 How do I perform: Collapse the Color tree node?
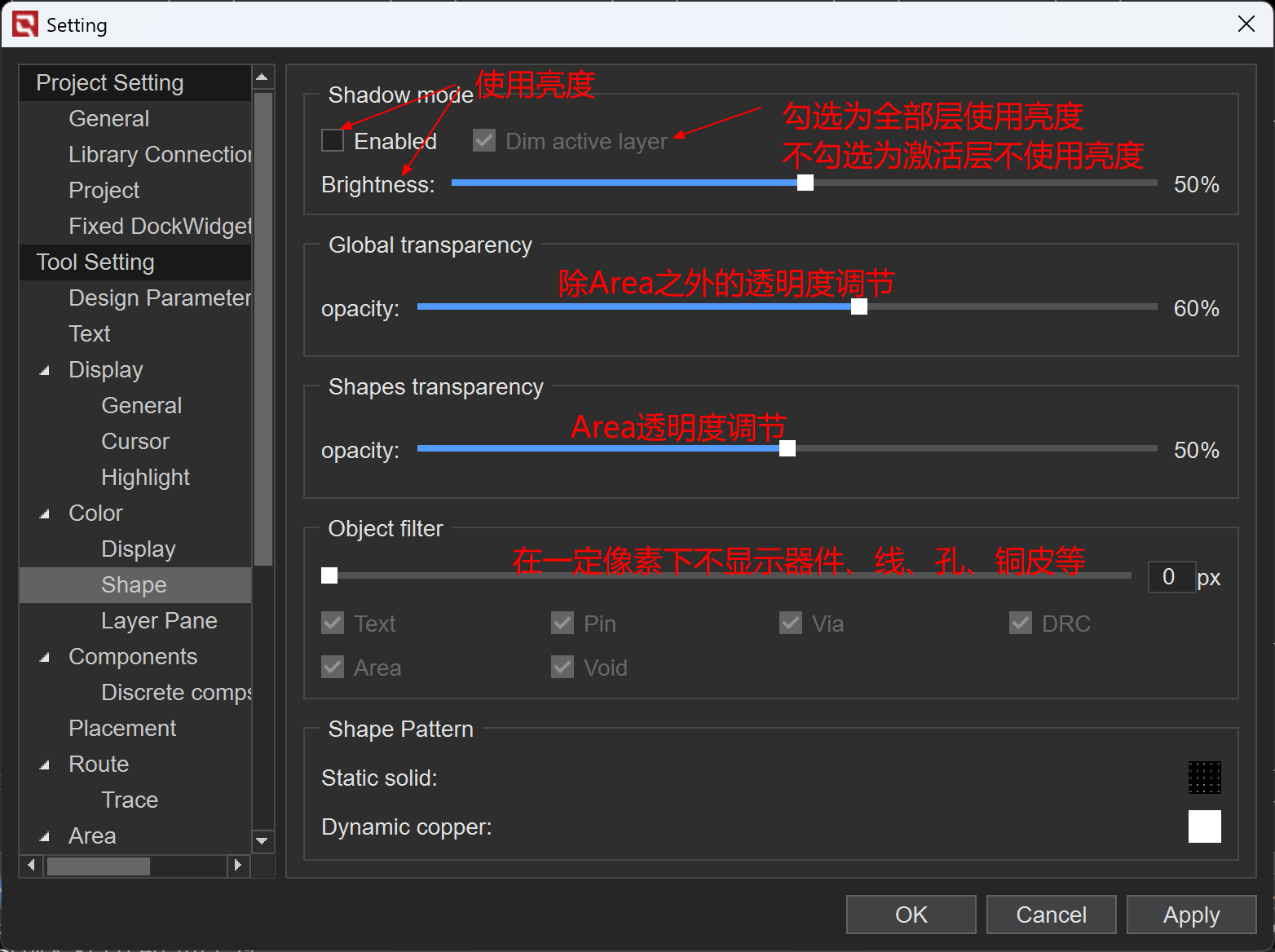[45, 513]
